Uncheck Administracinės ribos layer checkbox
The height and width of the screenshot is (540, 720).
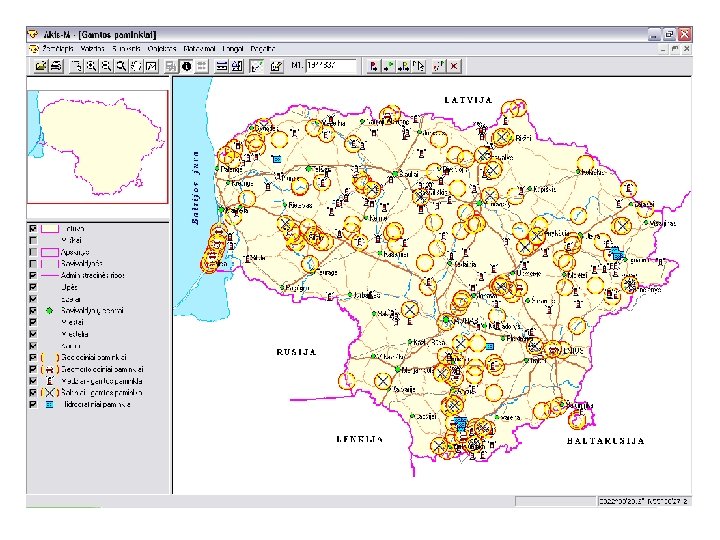[x=33, y=276]
